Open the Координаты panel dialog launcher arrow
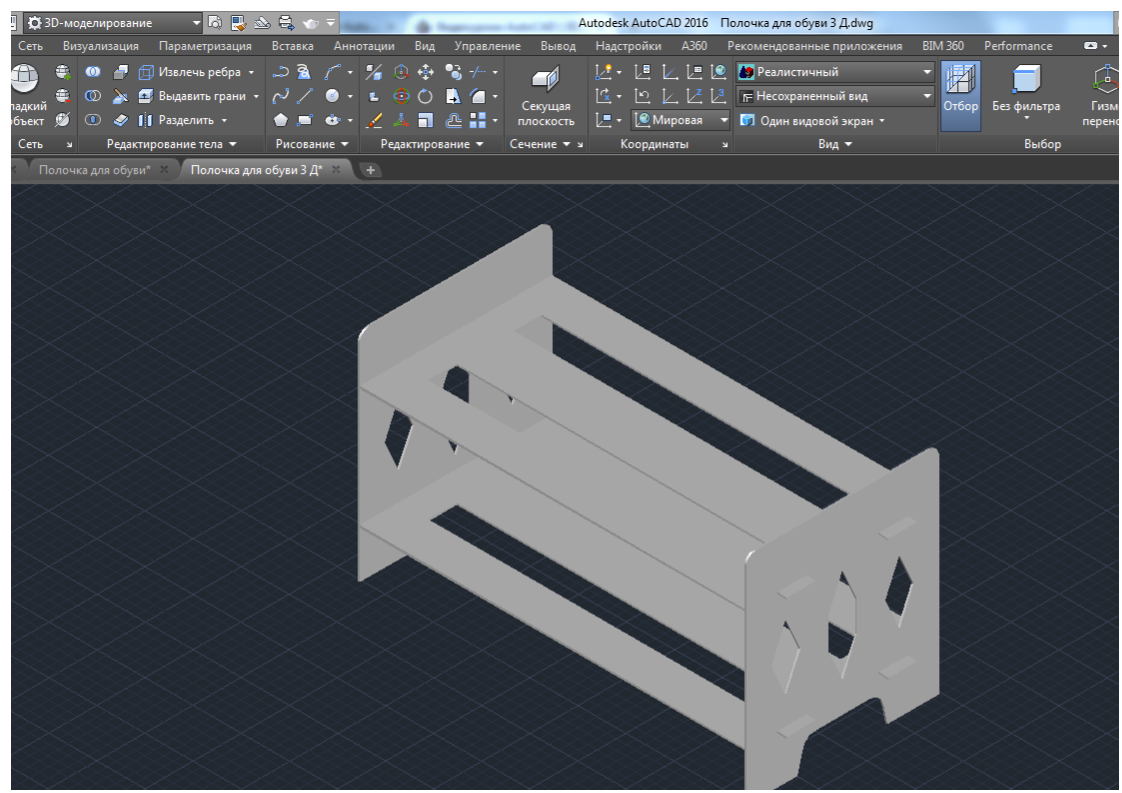 tap(725, 145)
